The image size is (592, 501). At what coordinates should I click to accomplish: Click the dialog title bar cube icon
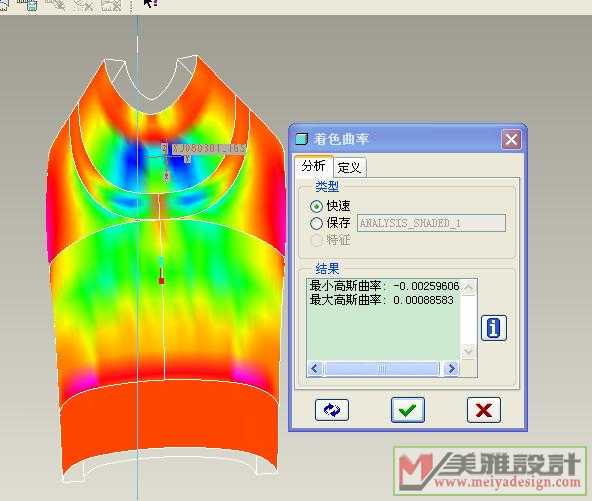tap(302, 139)
